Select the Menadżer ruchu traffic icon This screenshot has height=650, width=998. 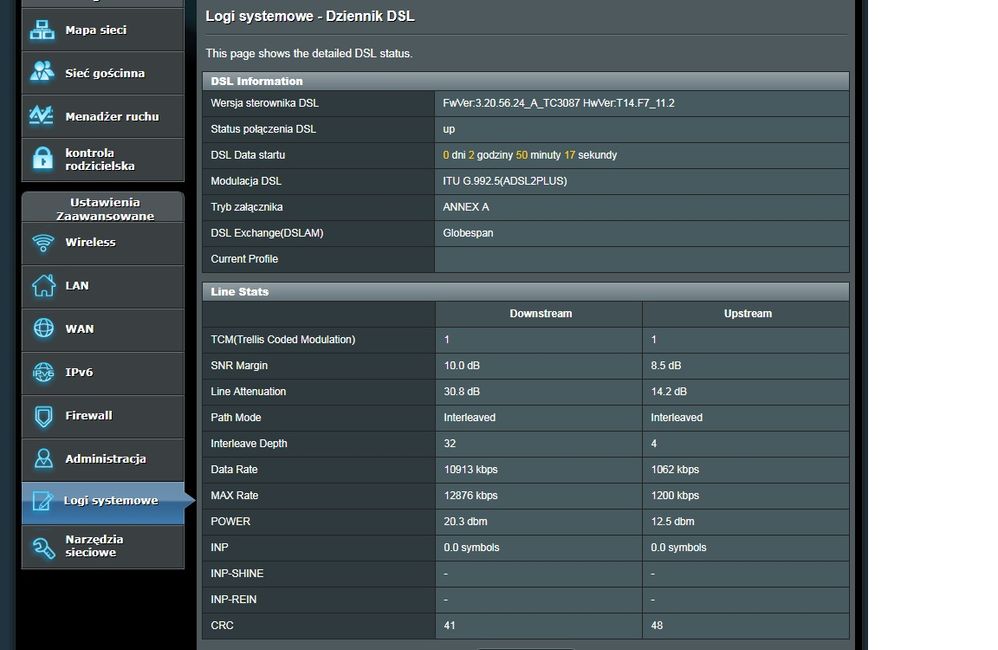[42, 116]
